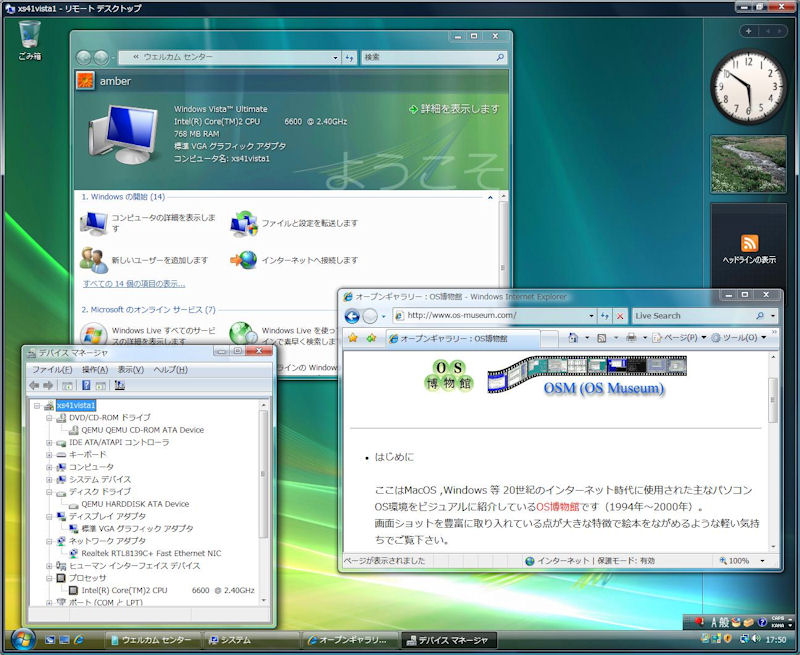This screenshot has height=655, width=800.
Task: Open the Start menu orb
Action: 22,640
